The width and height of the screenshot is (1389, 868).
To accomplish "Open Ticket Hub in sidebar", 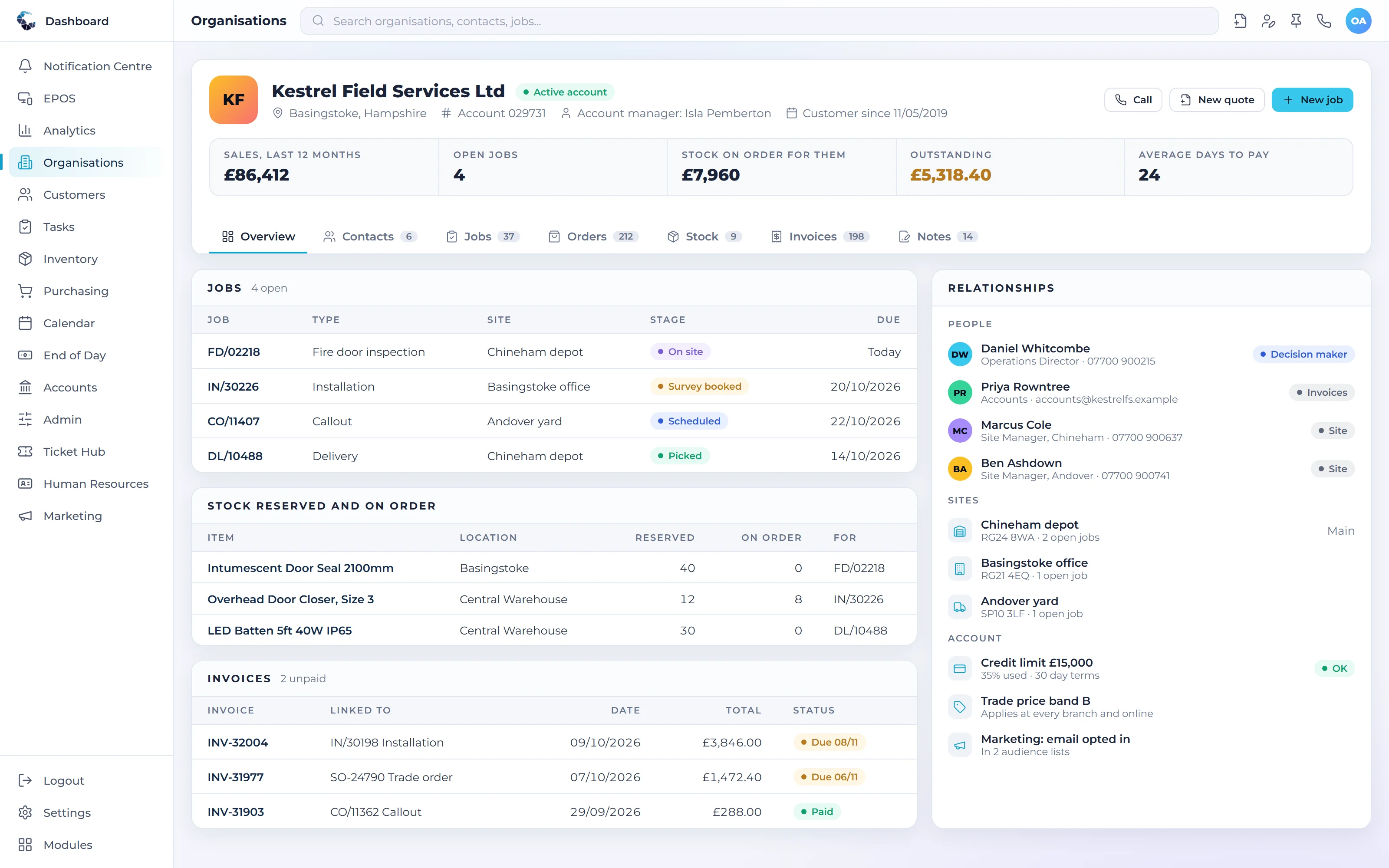I will (86, 452).
